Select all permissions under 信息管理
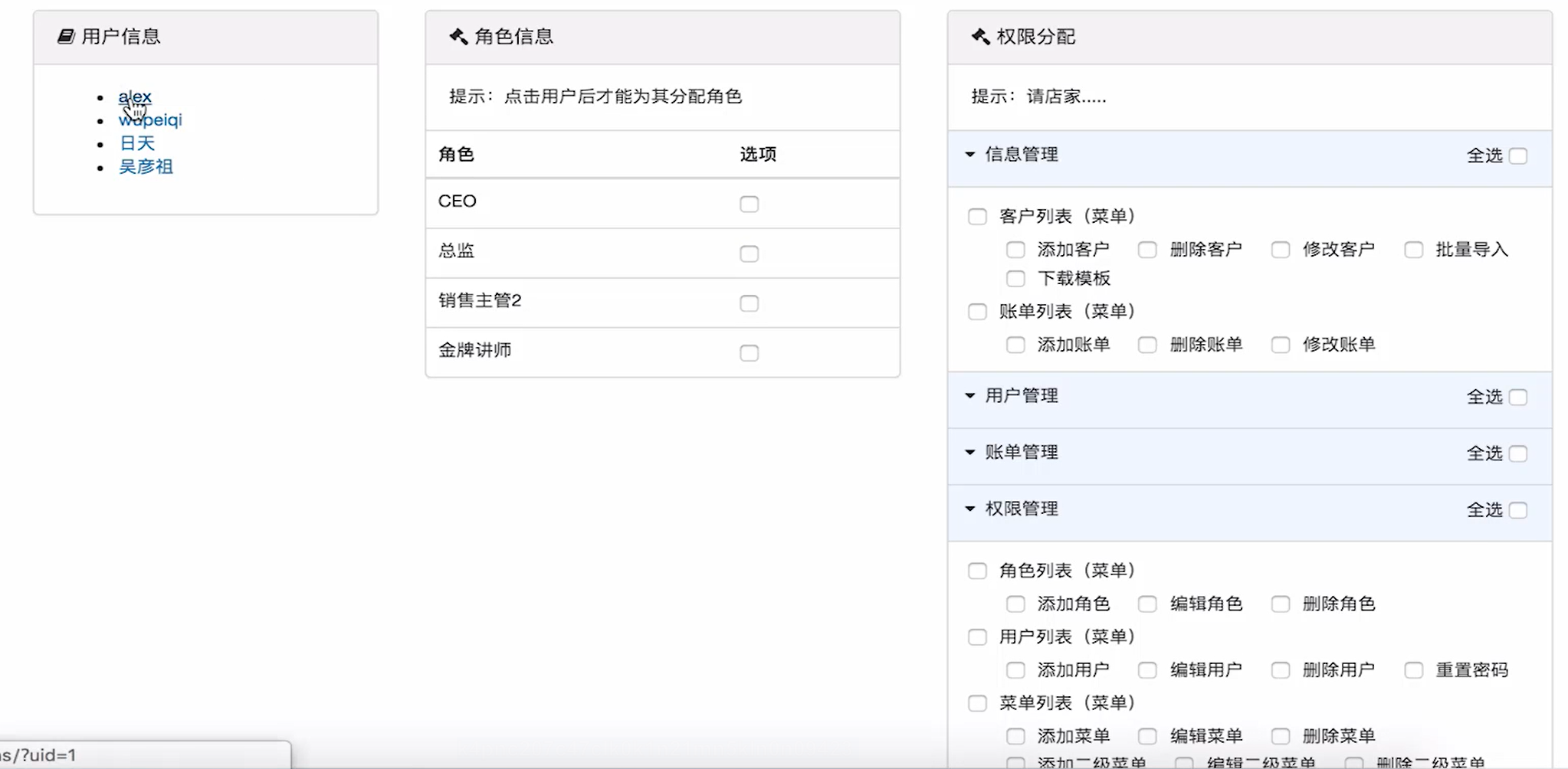The height and width of the screenshot is (769, 1568). tap(1517, 156)
